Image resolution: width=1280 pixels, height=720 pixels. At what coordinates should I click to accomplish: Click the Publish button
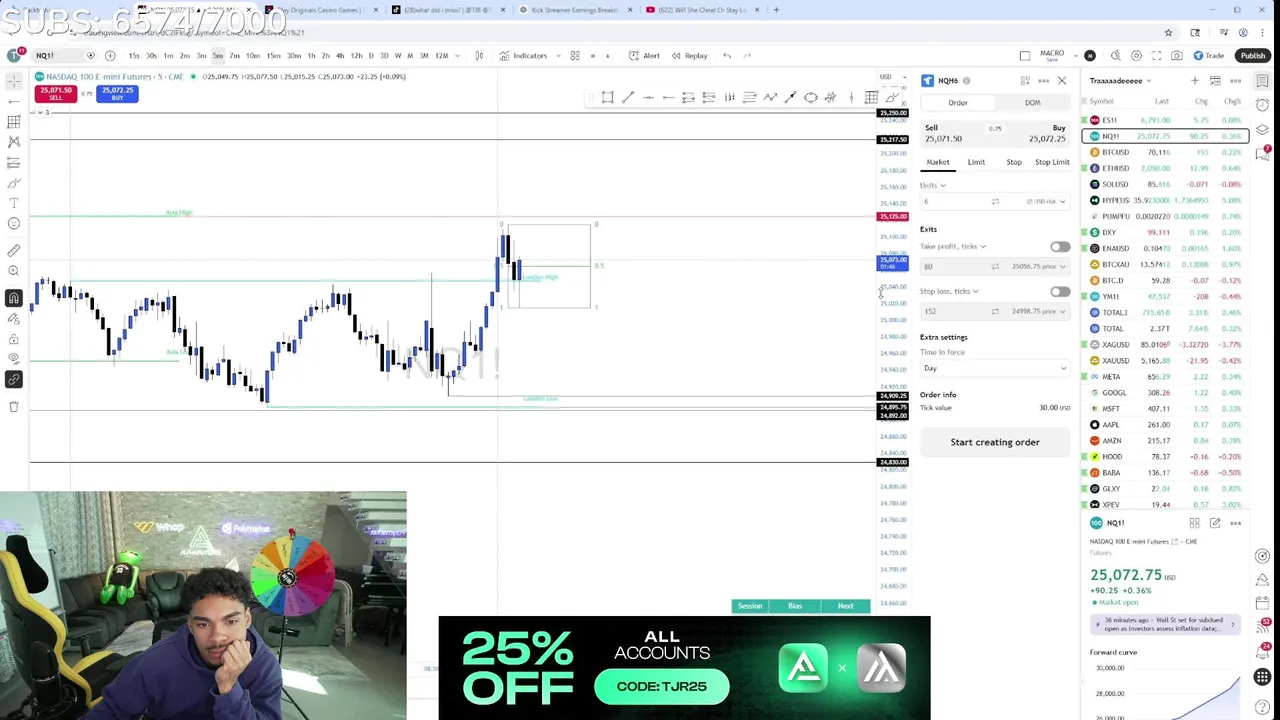click(x=1252, y=56)
